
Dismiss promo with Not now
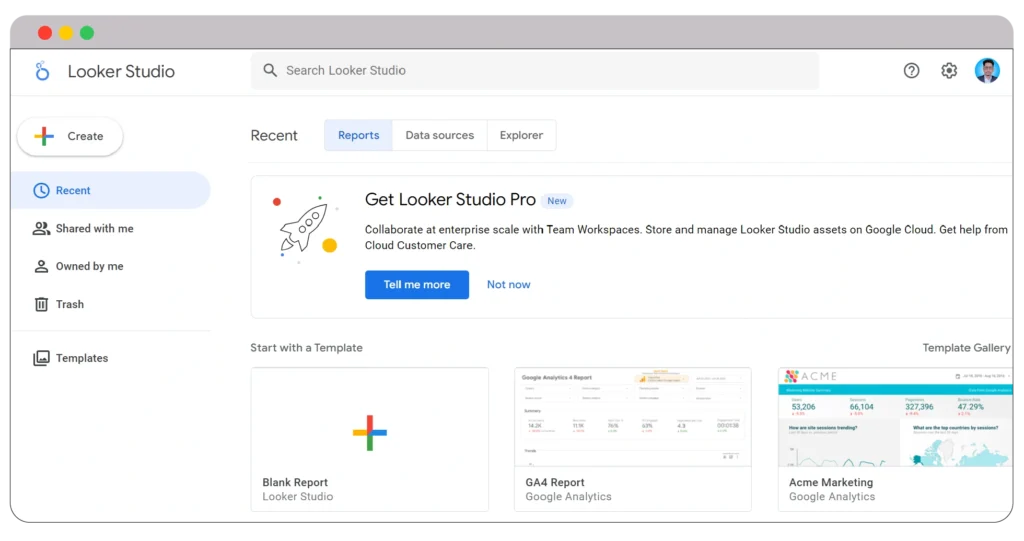coord(509,285)
